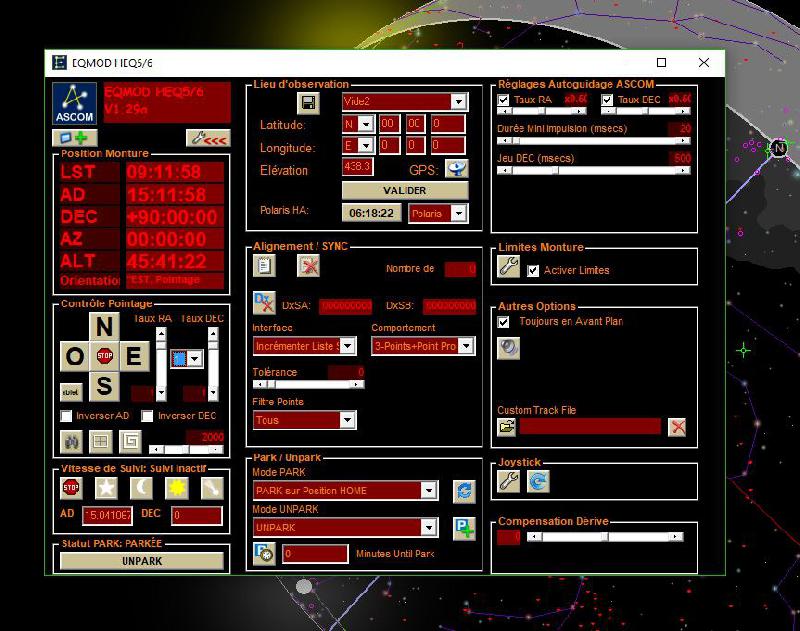The height and width of the screenshot is (631, 800).
Task: Open the Filtre Pointe Tous dropdown
Action: click(347, 420)
